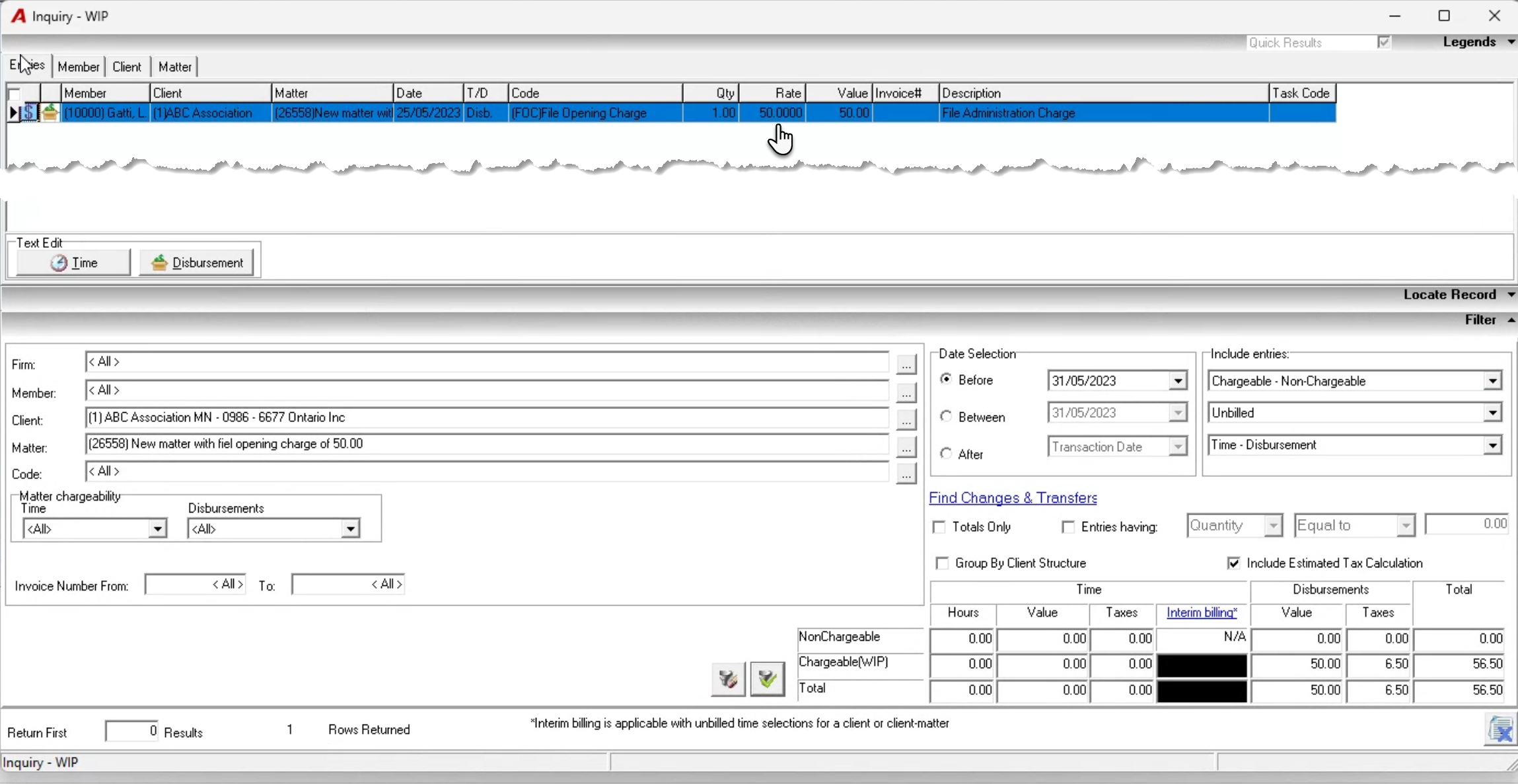This screenshot has width=1518, height=784.
Task: Open the Code browse ellipsis button
Action: pyautogui.click(x=906, y=474)
